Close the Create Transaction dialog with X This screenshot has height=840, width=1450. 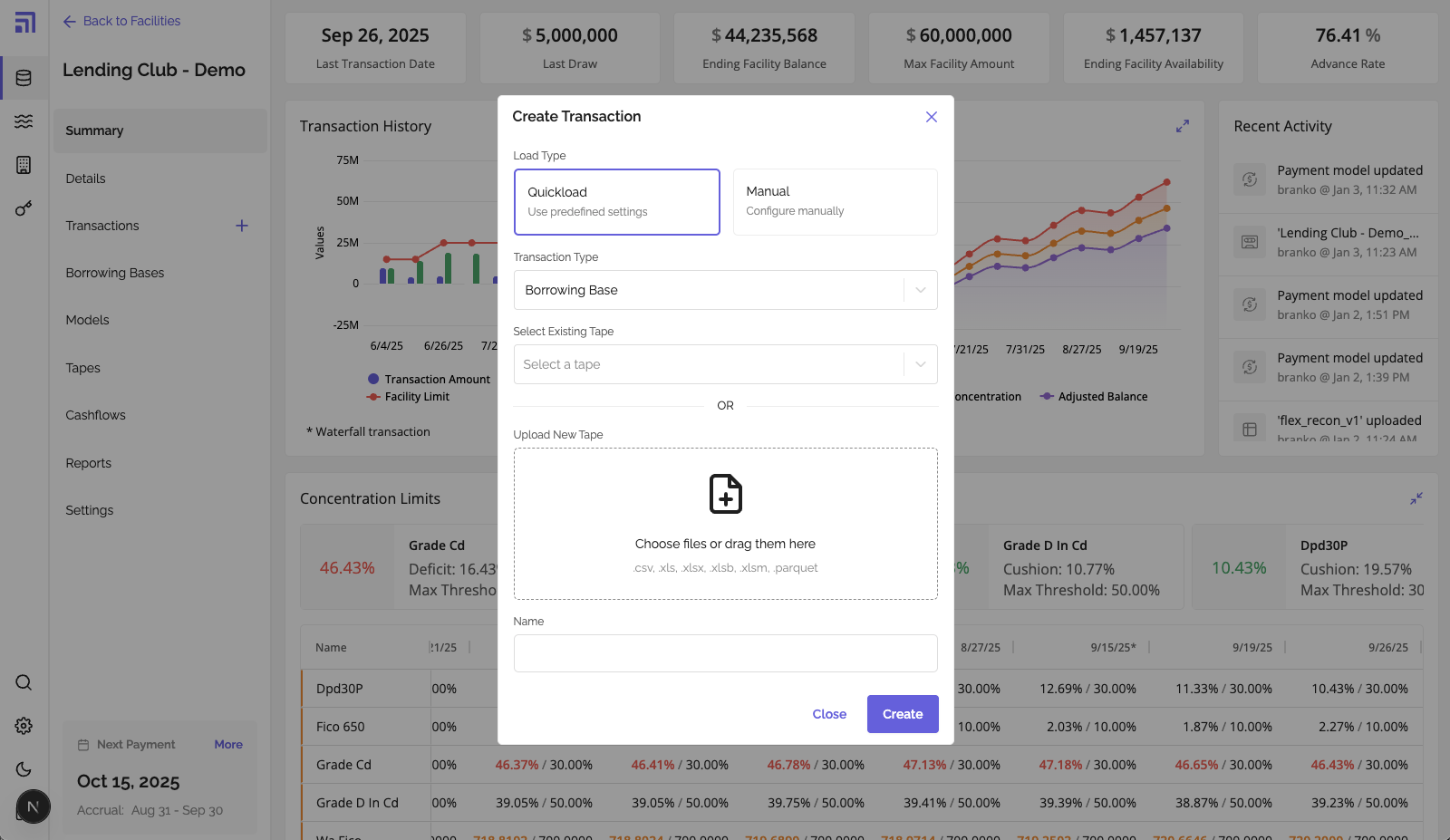(931, 117)
